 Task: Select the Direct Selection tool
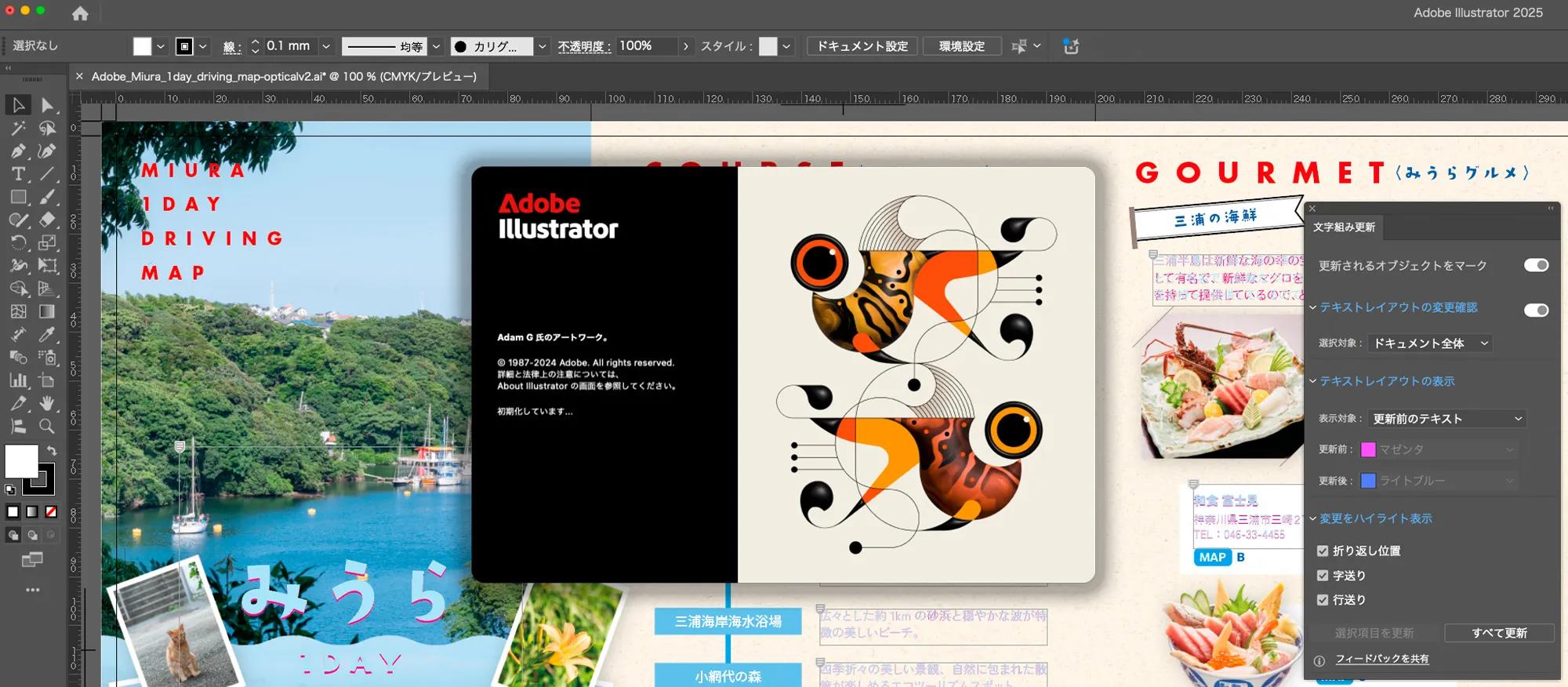[47, 105]
